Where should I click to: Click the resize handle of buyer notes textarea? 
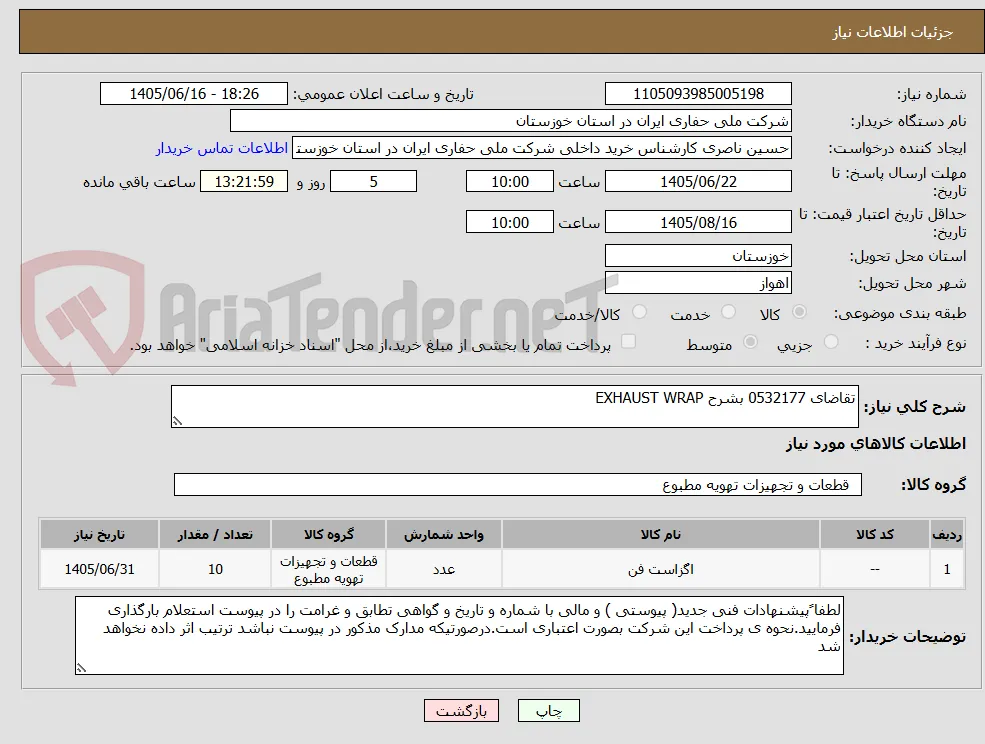click(x=81, y=669)
